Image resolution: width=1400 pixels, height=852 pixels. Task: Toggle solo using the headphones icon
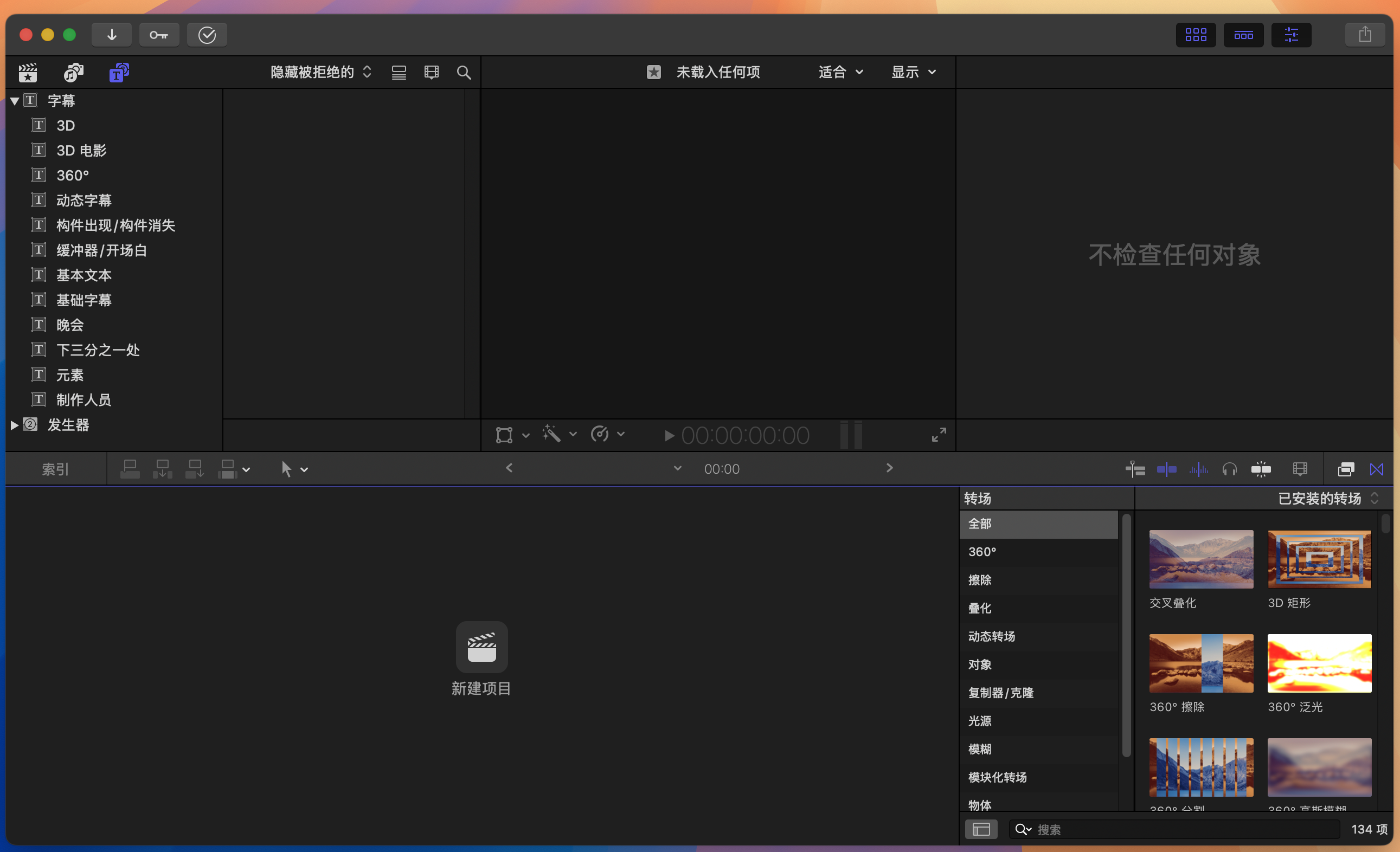[1229, 469]
